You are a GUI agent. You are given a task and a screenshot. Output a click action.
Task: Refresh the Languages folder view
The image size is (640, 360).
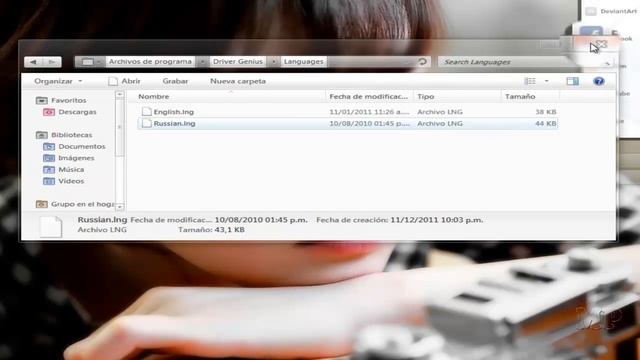pos(422,62)
